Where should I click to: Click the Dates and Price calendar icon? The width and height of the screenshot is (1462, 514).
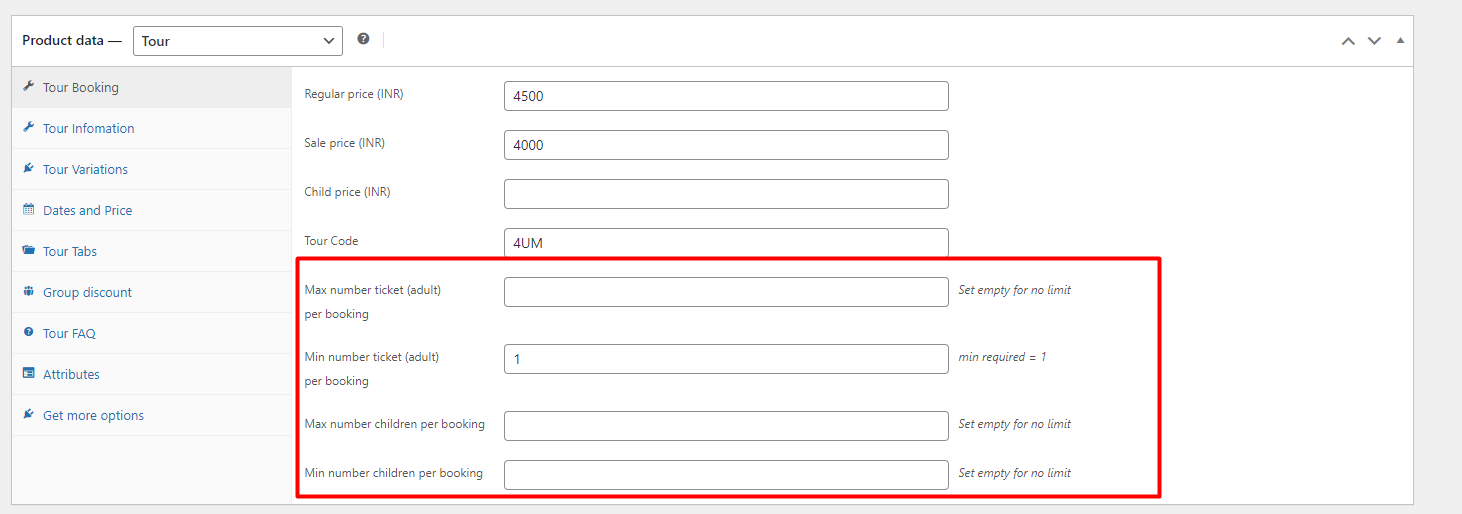click(28, 209)
